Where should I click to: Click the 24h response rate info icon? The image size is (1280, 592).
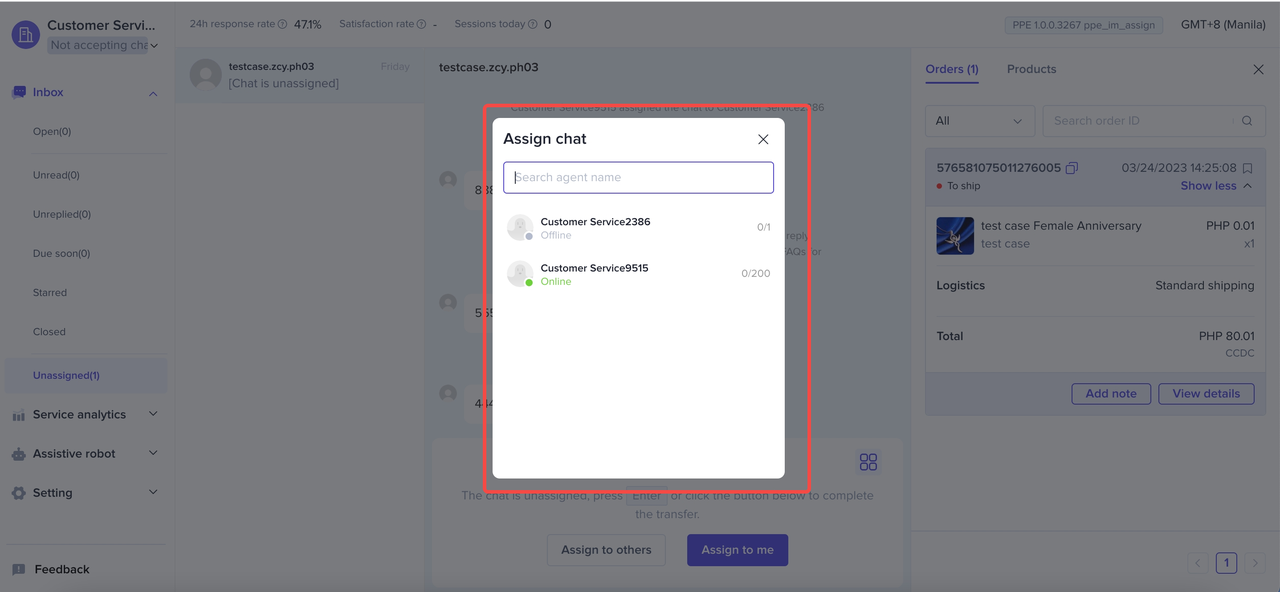pyautogui.click(x=283, y=25)
